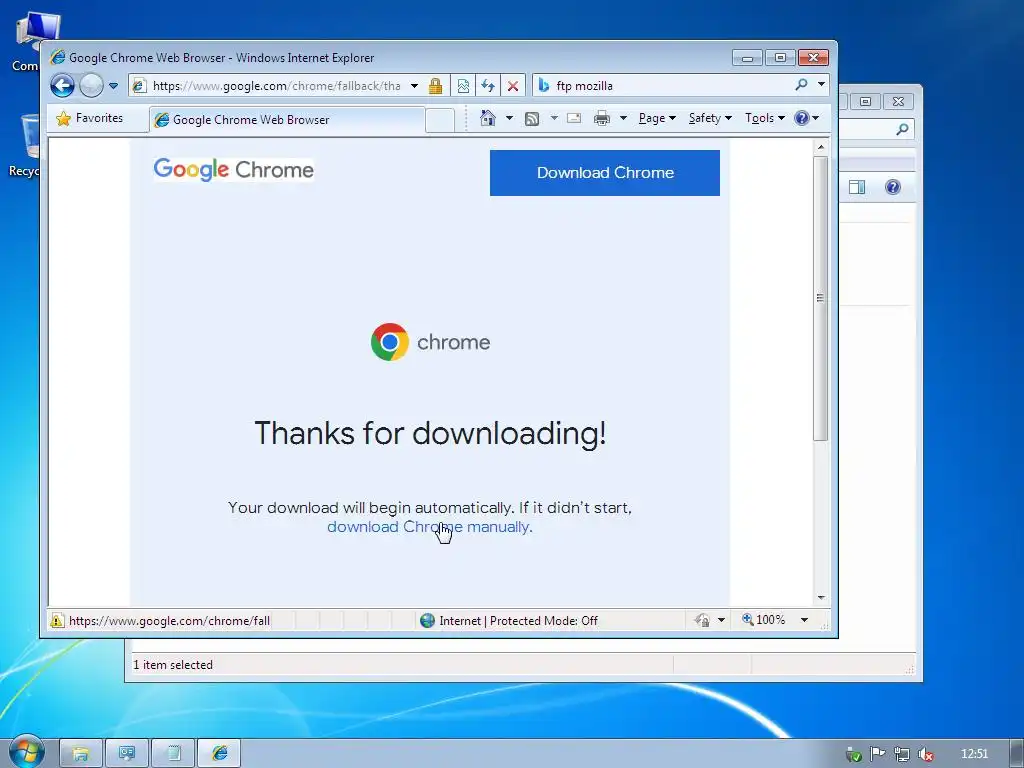Image resolution: width=1024 pixels, height=768 pixels.
Task: Click the vertical scrollbar up arrow
Action: 821,148
